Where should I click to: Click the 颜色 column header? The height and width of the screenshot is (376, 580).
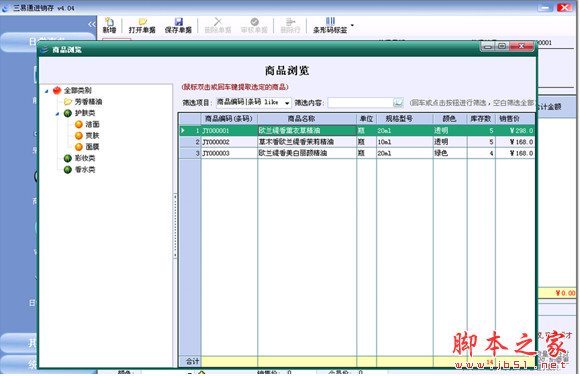(x=450, y=119)
